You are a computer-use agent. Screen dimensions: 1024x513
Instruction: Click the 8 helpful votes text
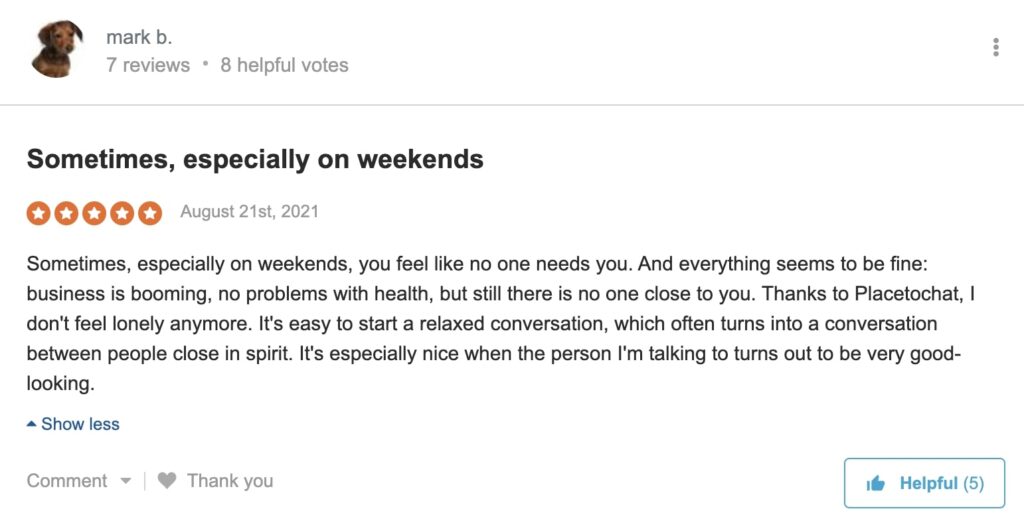[285, 65]
